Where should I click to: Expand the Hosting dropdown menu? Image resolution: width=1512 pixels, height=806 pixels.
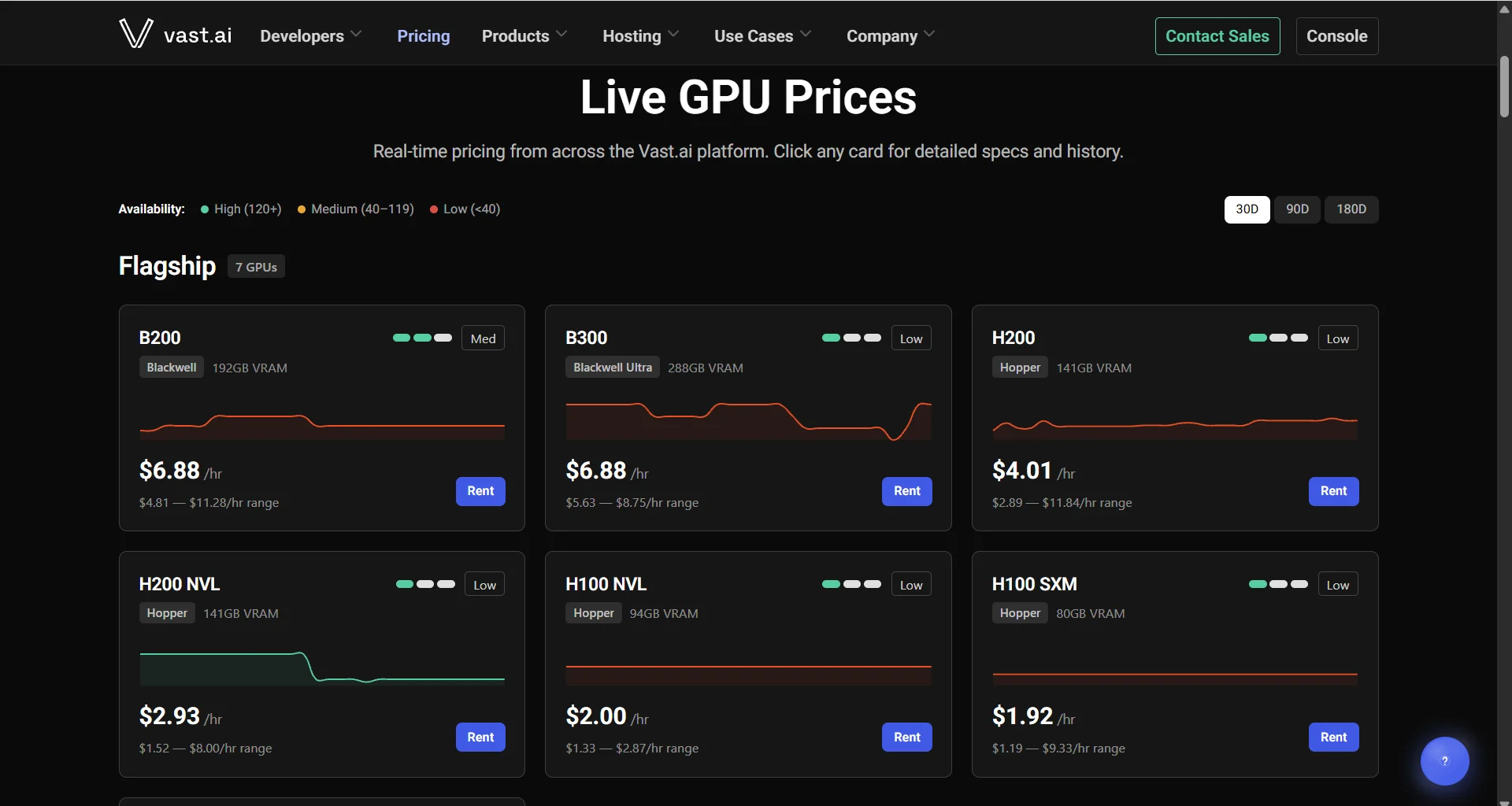(x=641, y=35)
